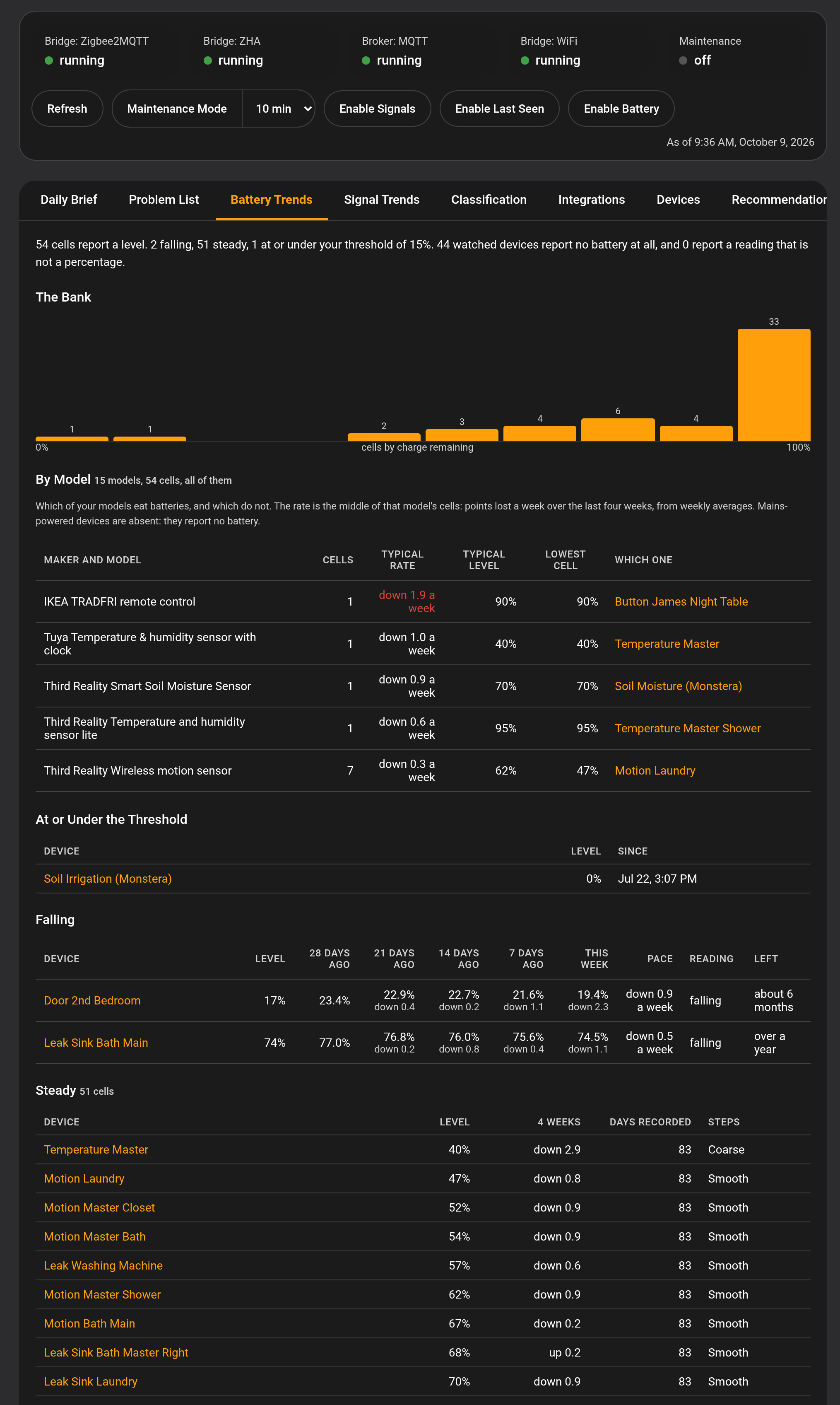
Task: Open Motion Laundry link in By Model table
Action: [x=655, y=771]
